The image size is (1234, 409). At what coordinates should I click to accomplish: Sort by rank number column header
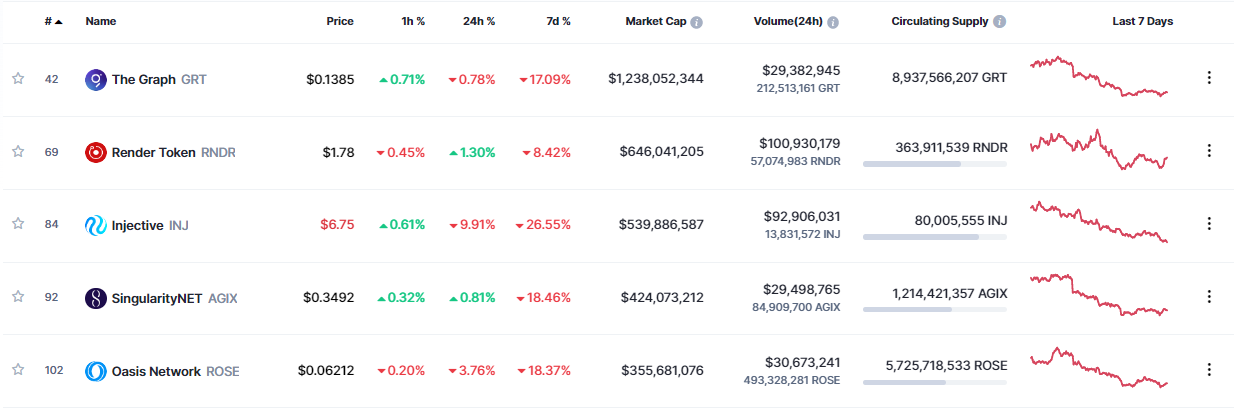[x=52, y=21]
